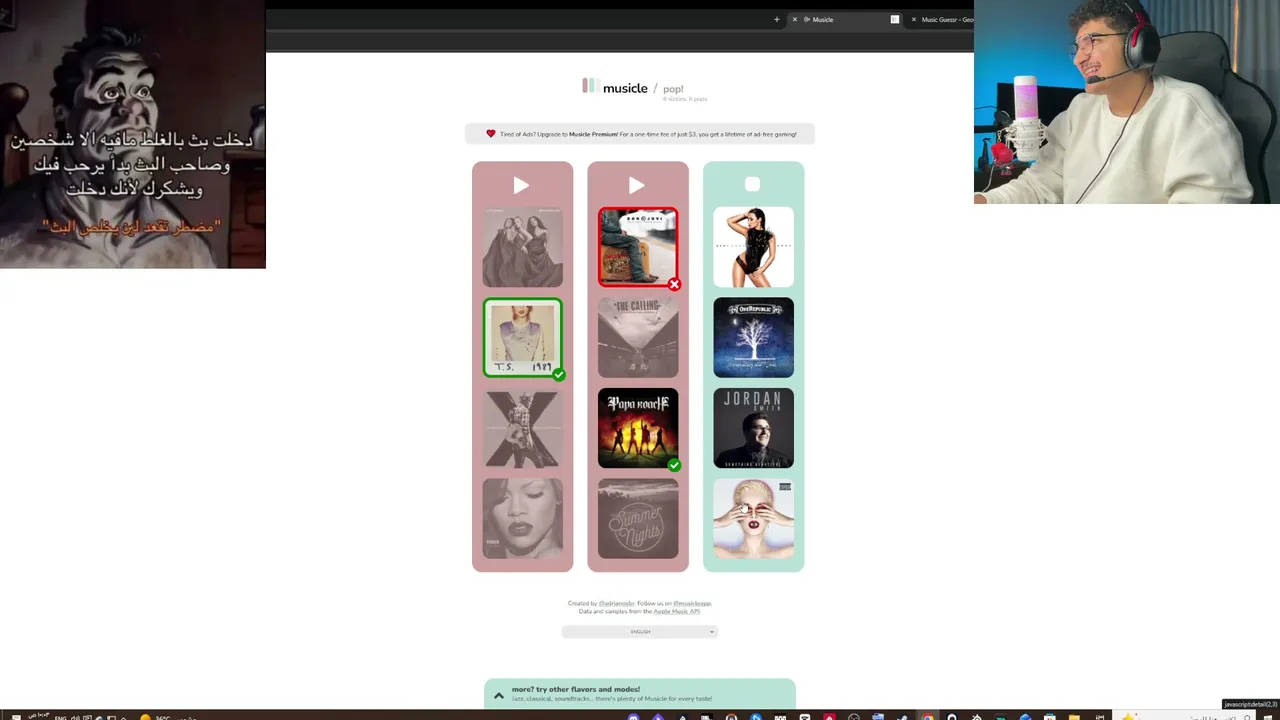Click the 'pop!' flavor heading
Screen dimensions: 1280x720
coord(673,89)
